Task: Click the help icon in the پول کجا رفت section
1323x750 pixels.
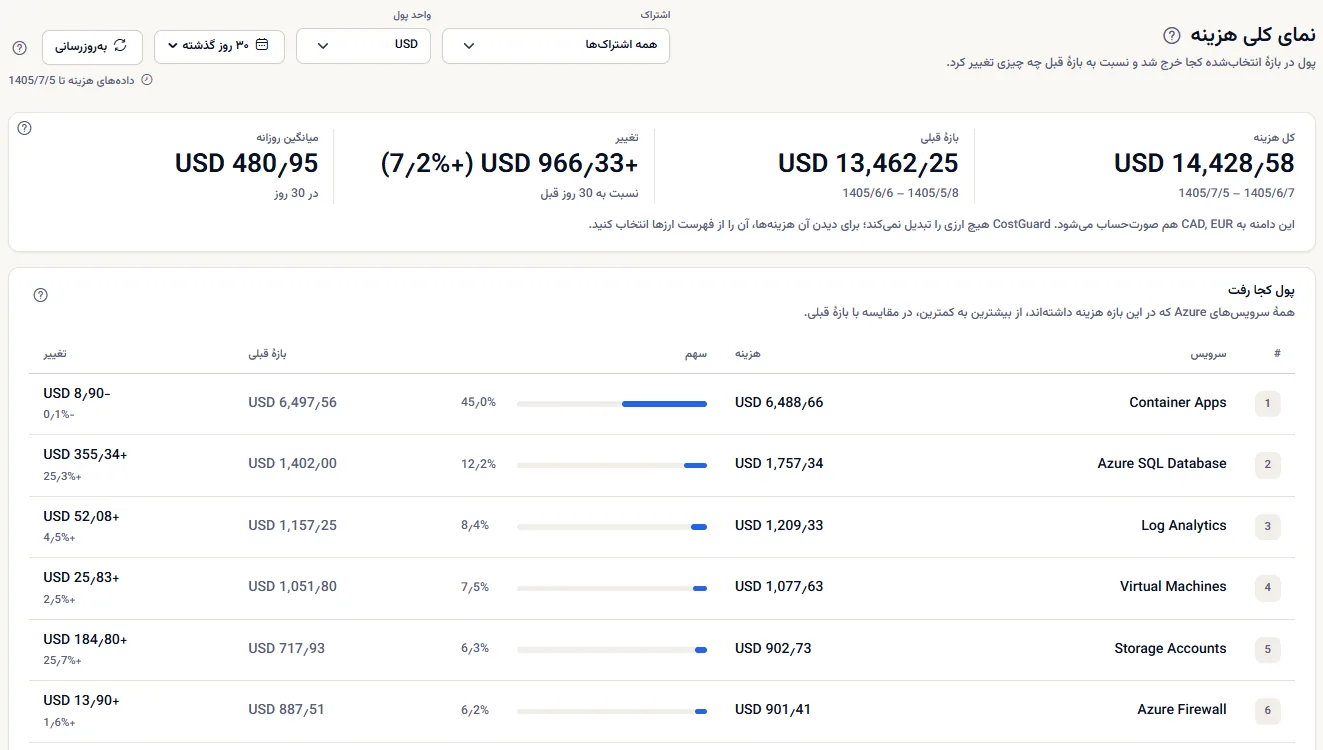Action: pos(41,295)
